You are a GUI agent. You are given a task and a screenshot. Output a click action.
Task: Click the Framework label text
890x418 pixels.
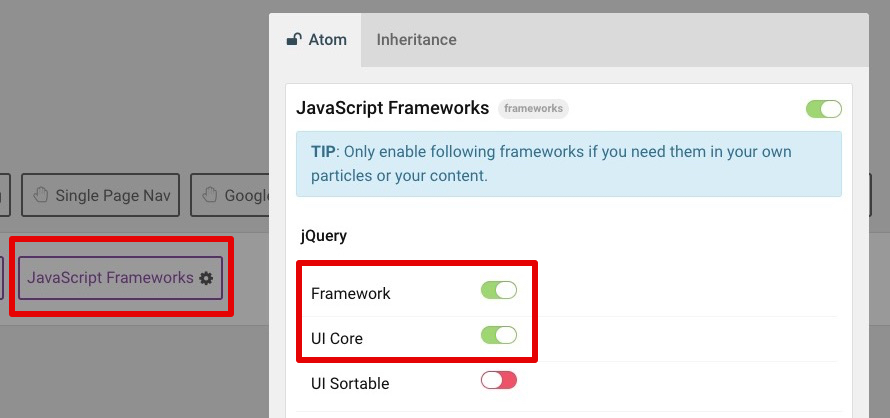click(351, 294)
